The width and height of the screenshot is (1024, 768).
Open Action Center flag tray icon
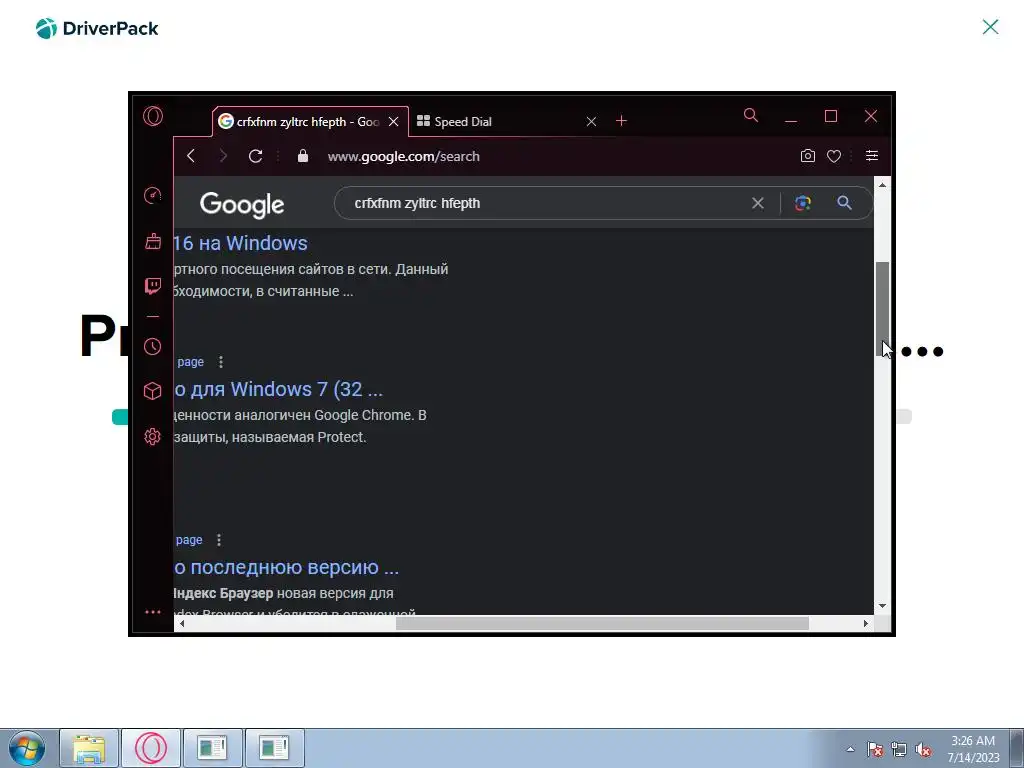(x=875, y=749)
